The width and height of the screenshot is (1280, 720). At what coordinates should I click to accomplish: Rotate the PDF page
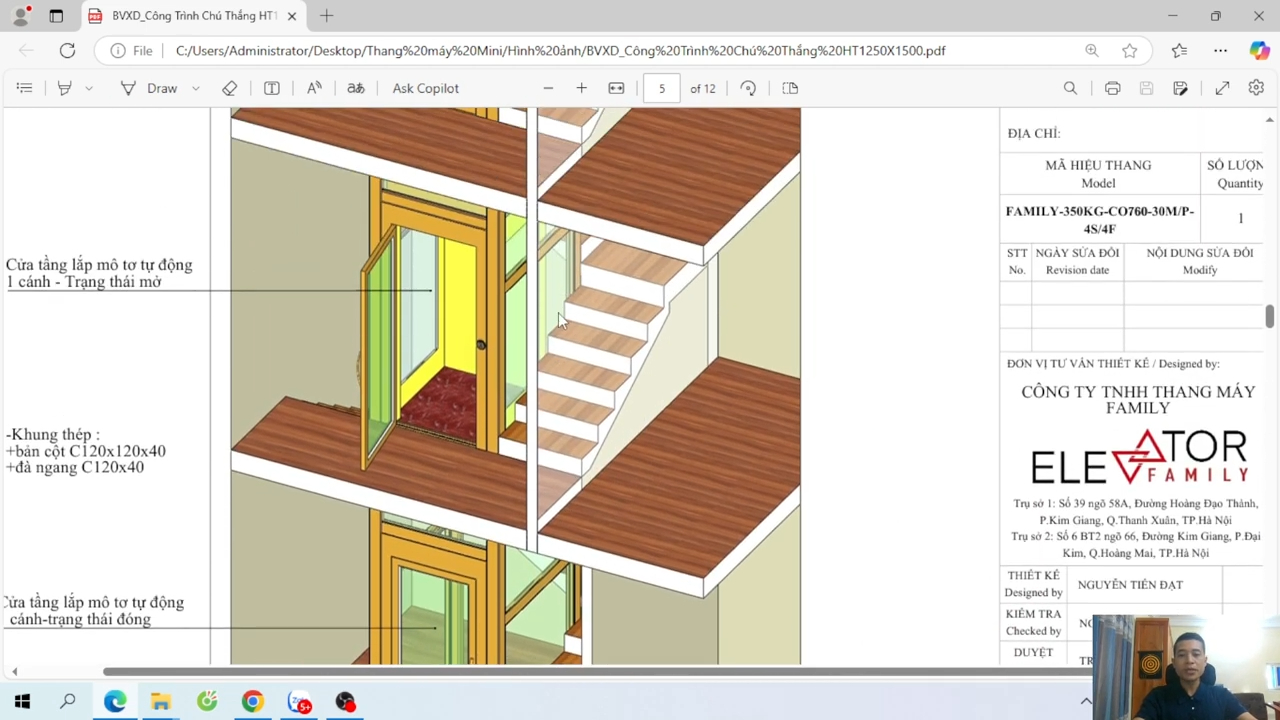(748, 88)
